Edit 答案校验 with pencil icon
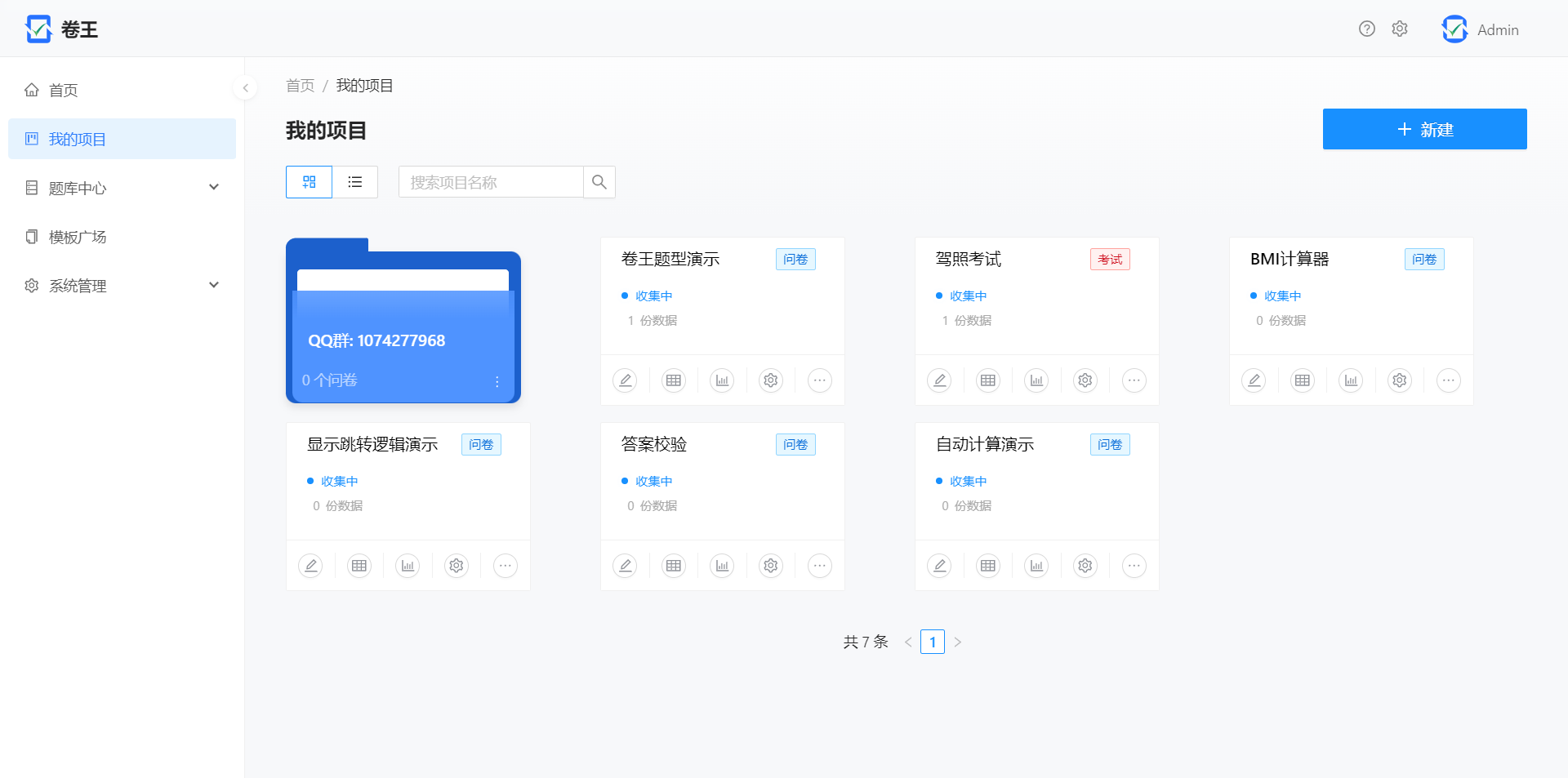The width and height of the screenshot is (1568, 778). point(625,566)
